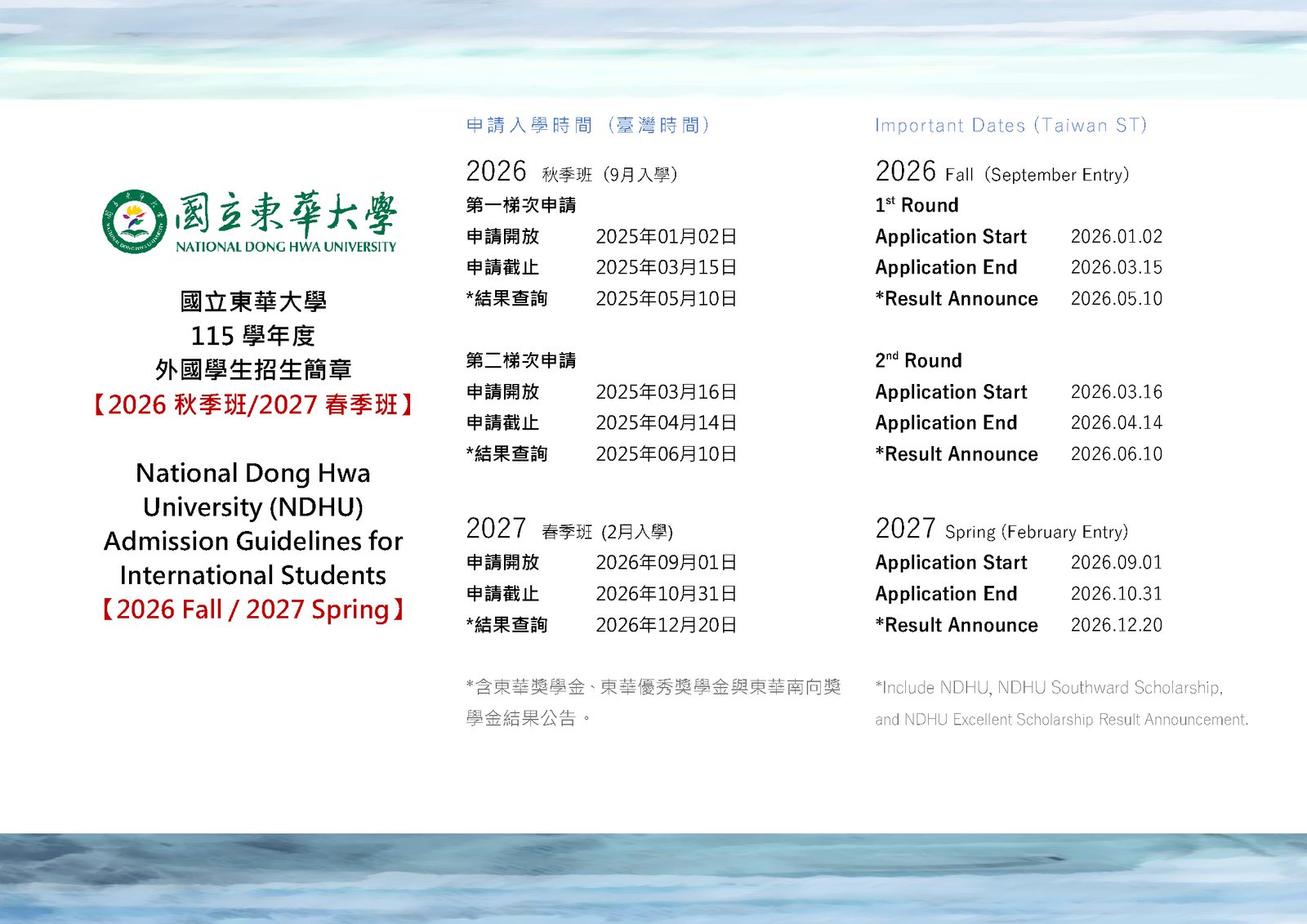The image size is (1307, 924).
Task: Open the 申請入學時間 (臺灣時間) section
Action: 587,125
